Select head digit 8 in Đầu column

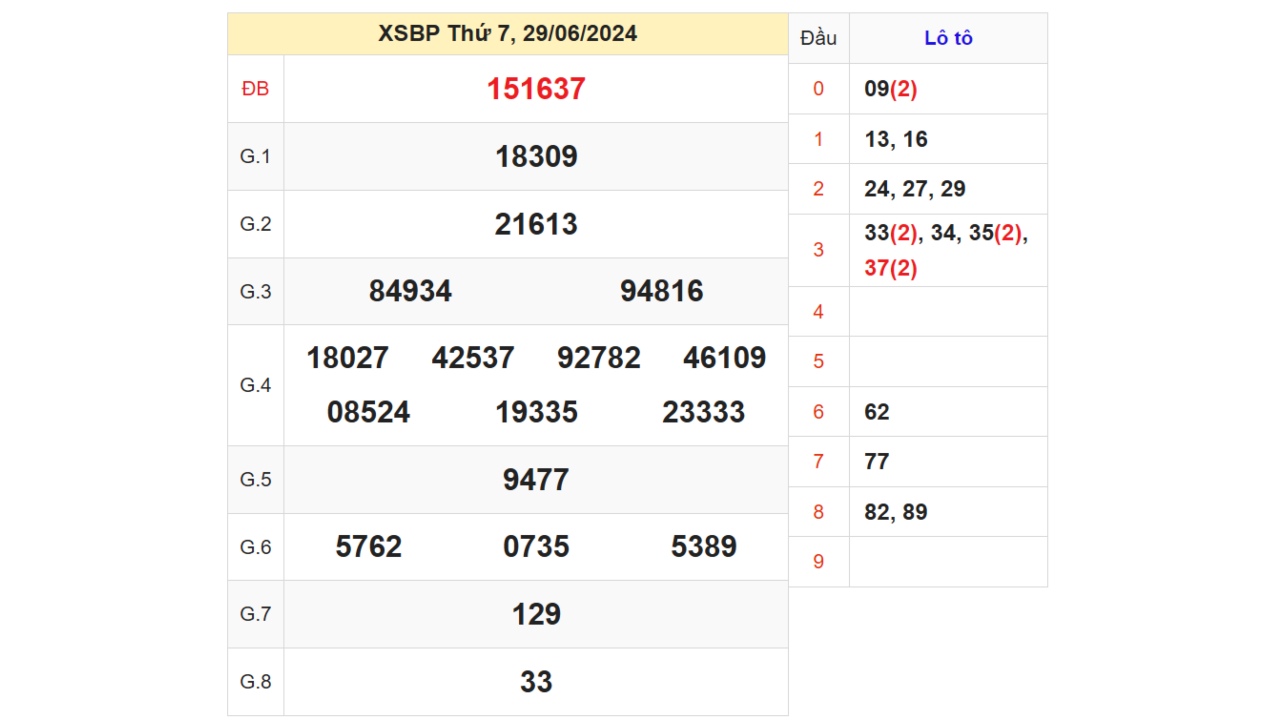pos(818,512)
